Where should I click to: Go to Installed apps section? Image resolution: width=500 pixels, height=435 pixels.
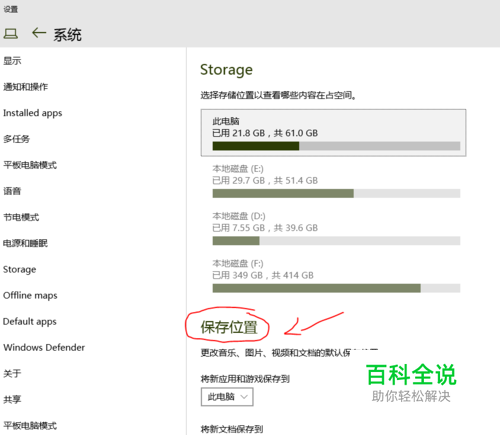pyautogui.click(x=33, y=113)
